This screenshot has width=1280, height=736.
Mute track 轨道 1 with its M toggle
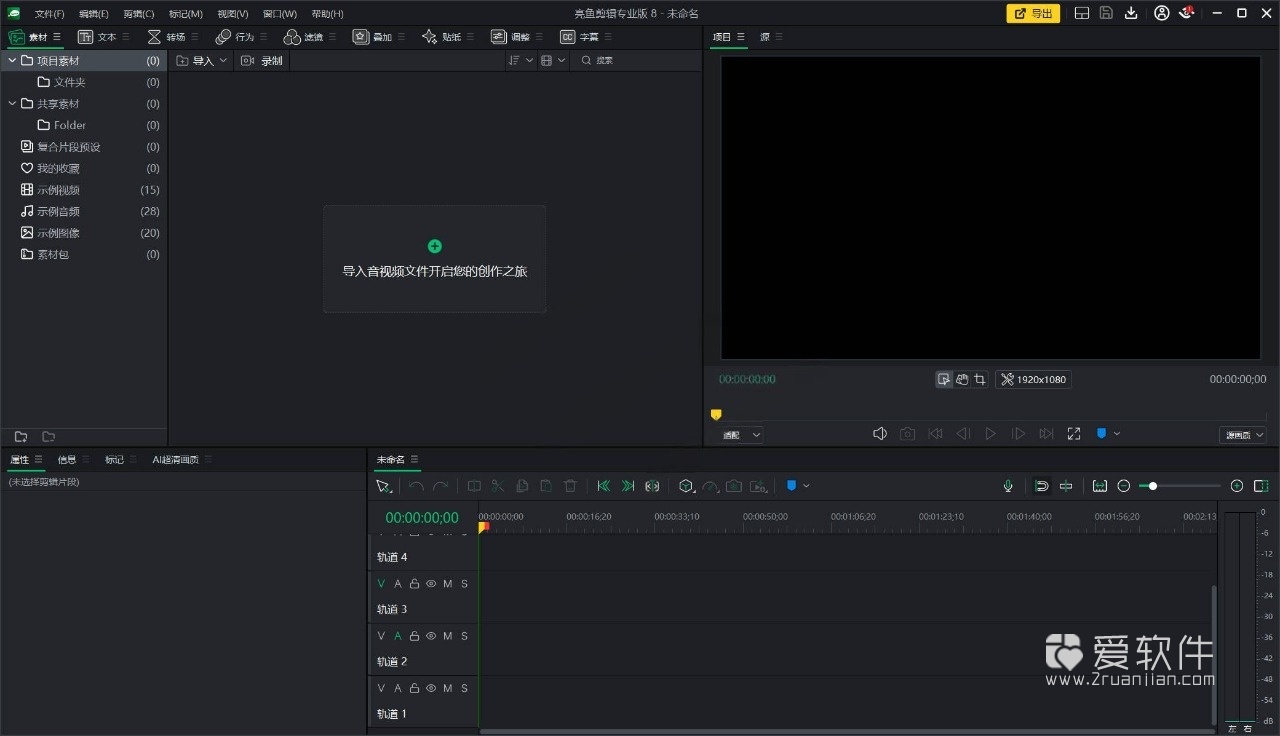coord(447,688)
